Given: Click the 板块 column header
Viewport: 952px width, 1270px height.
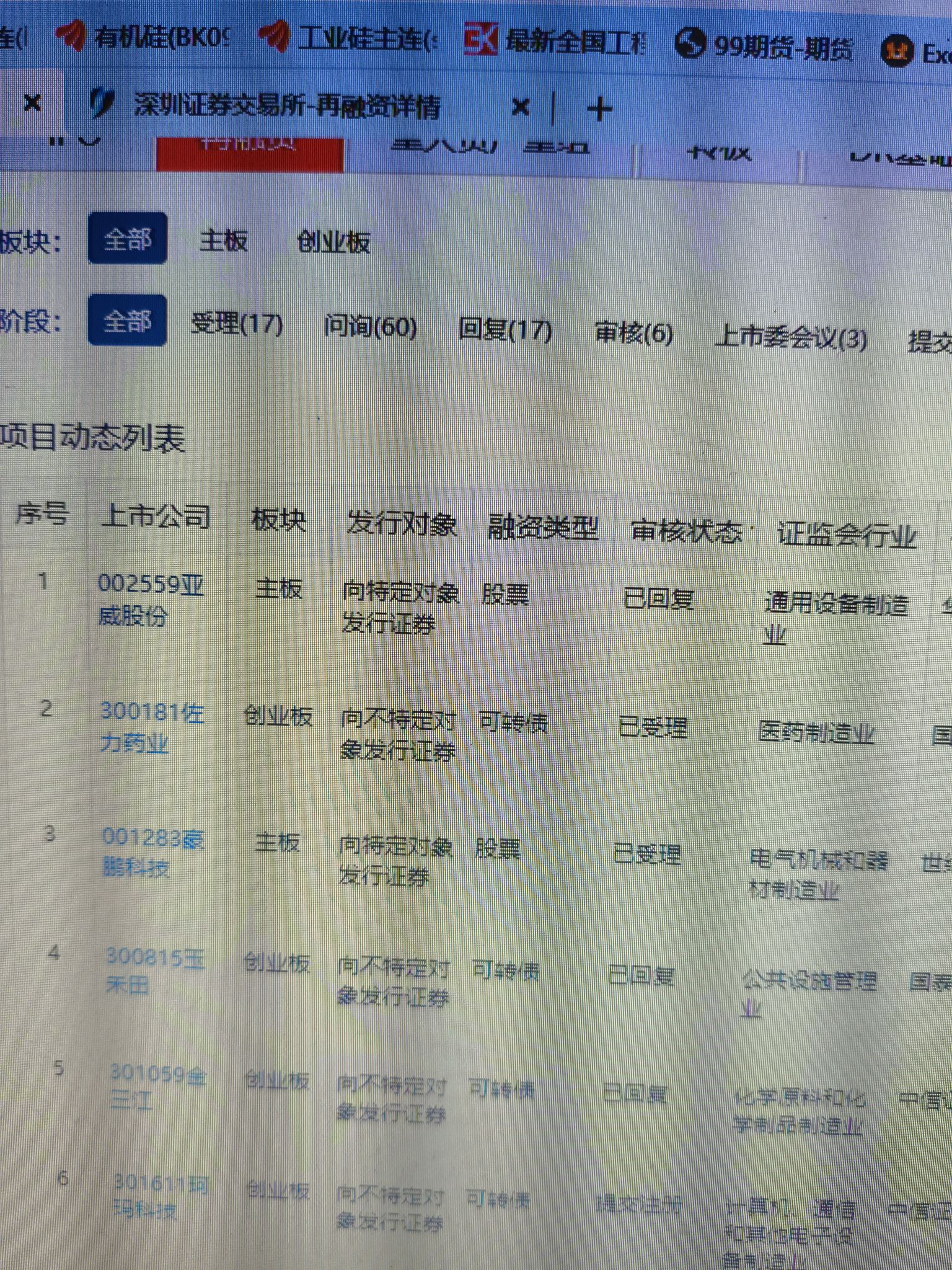Looking at the screenshot, I should click(279, 520).
